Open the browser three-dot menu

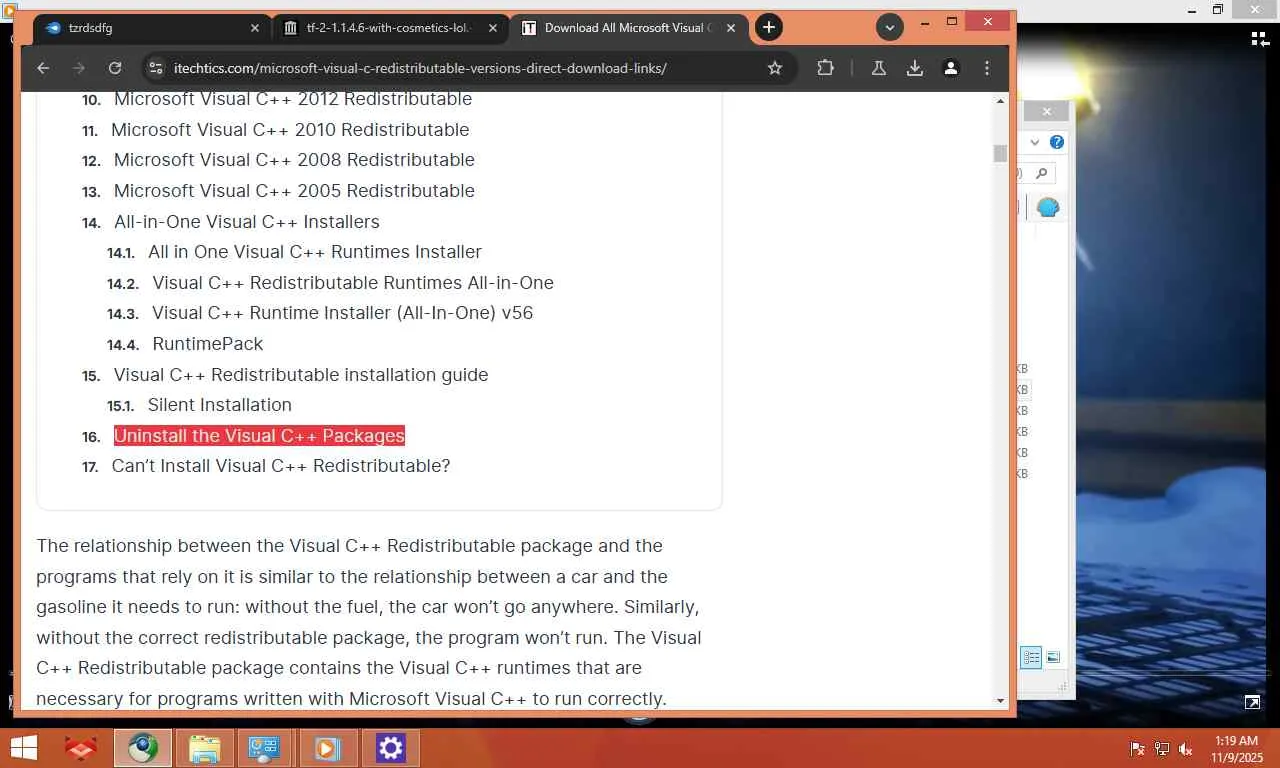[x=987, y=68]
